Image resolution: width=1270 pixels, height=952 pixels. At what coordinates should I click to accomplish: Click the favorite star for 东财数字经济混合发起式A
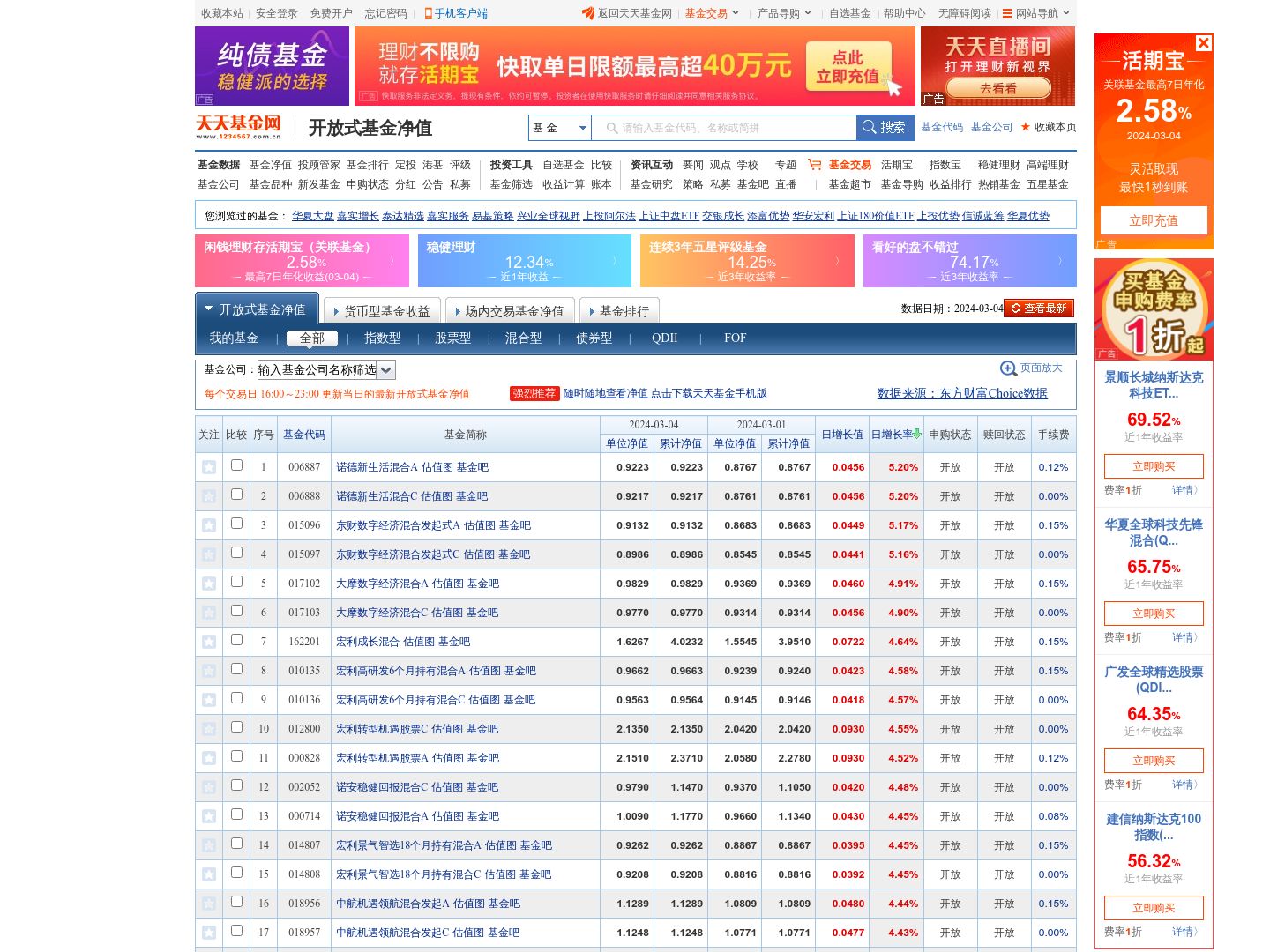pyautogui.click(x=209, y=525)
